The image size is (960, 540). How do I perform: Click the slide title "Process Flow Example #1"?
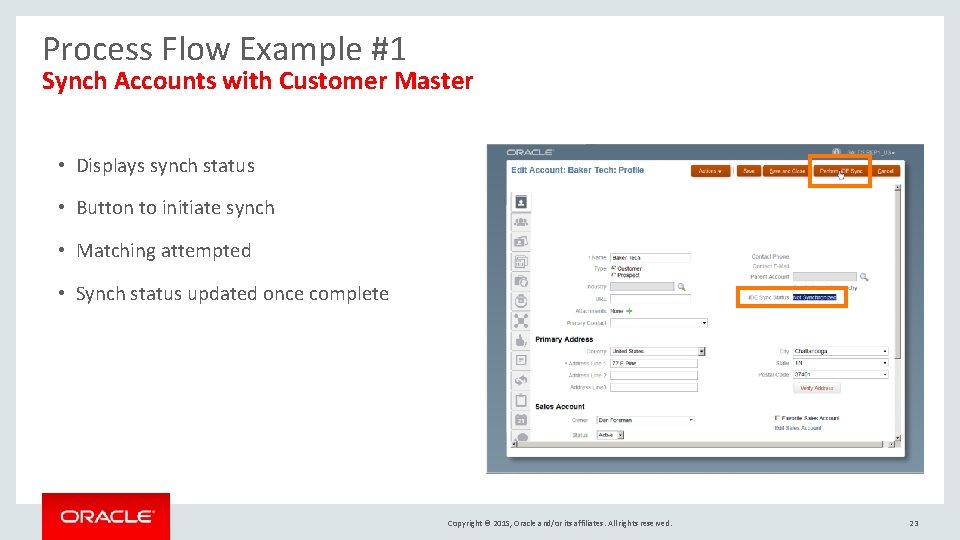[x=224, y=49]
